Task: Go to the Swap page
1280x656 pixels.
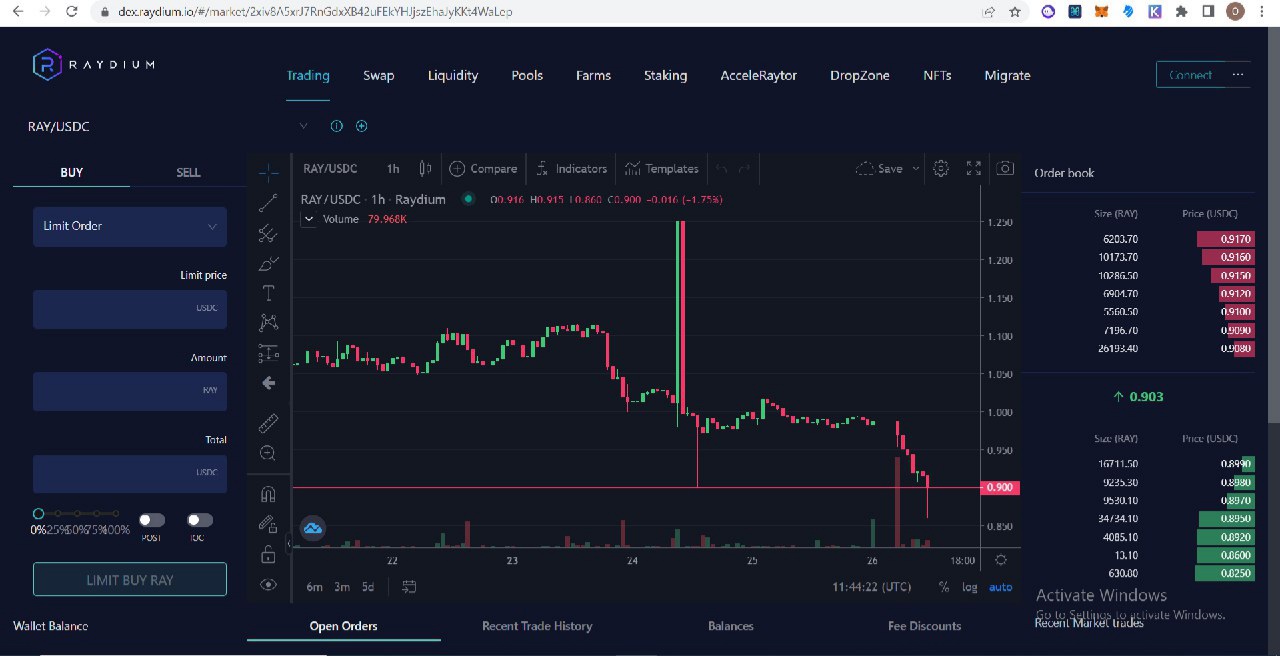Action: 378,75
